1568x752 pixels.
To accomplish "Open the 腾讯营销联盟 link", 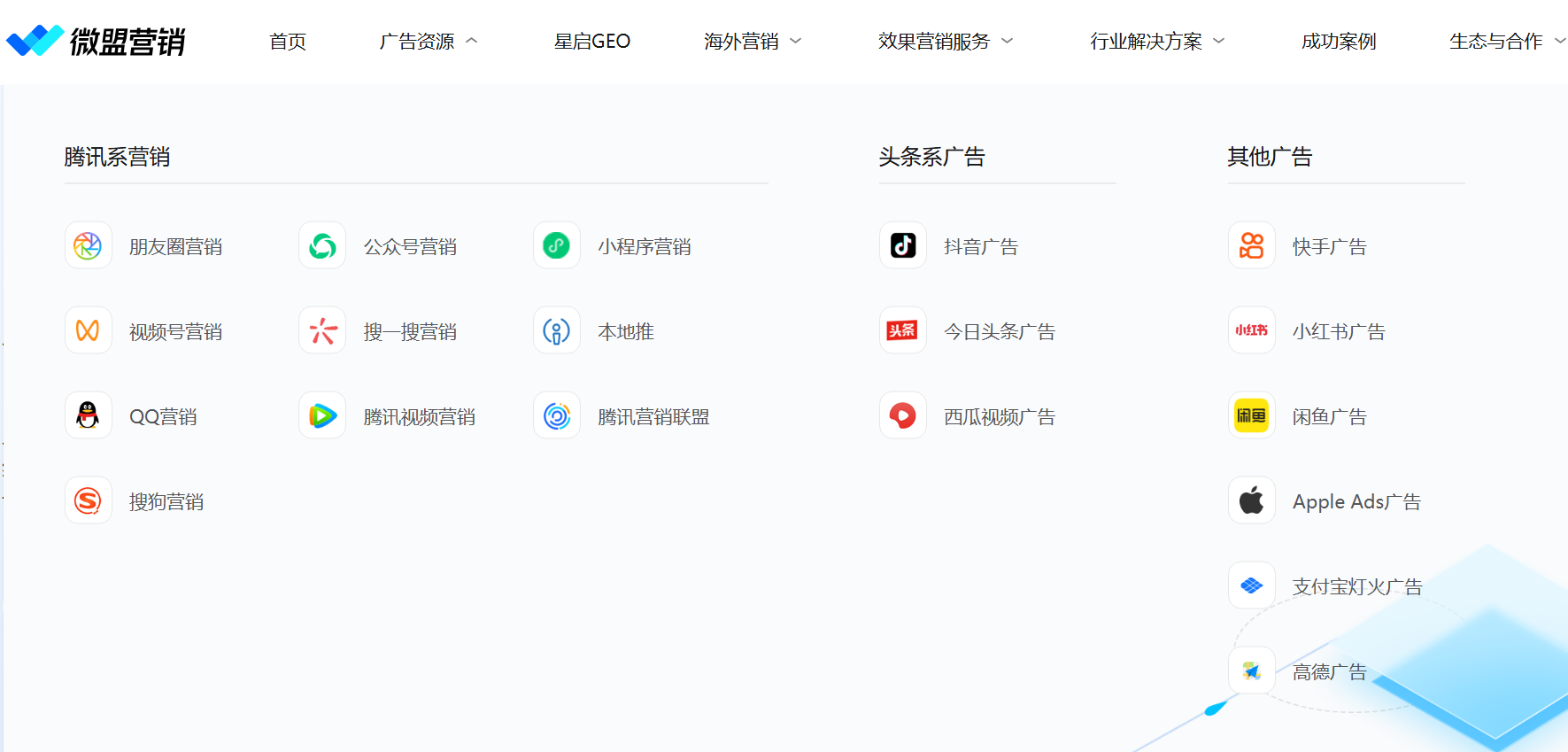I will tap(653, 417).
